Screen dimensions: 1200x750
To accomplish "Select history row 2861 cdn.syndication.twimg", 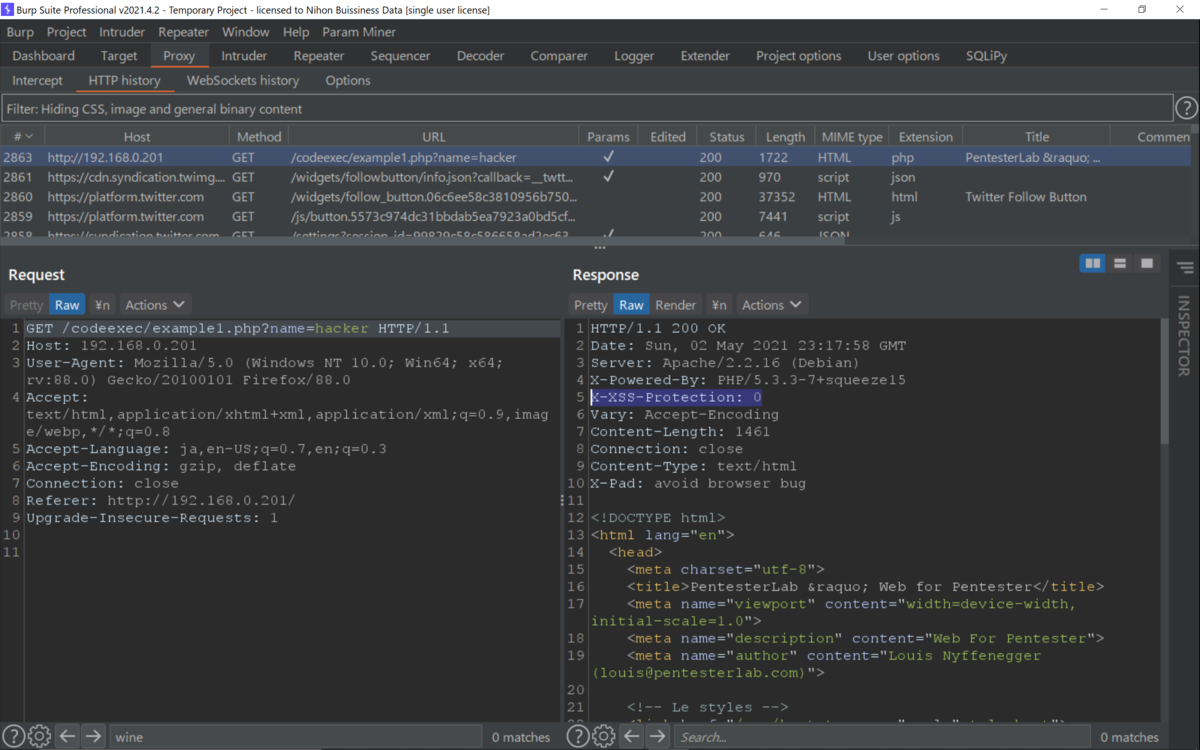I will [x=596, y=177].
